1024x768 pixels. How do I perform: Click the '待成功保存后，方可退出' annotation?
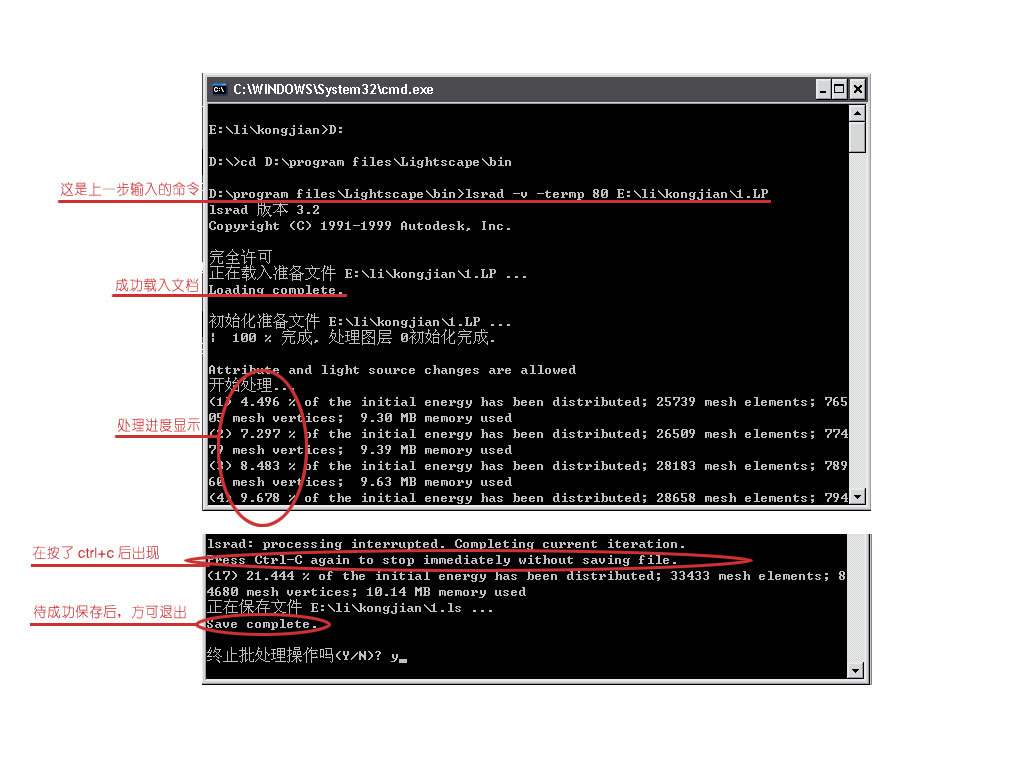(x=110, y=612)
